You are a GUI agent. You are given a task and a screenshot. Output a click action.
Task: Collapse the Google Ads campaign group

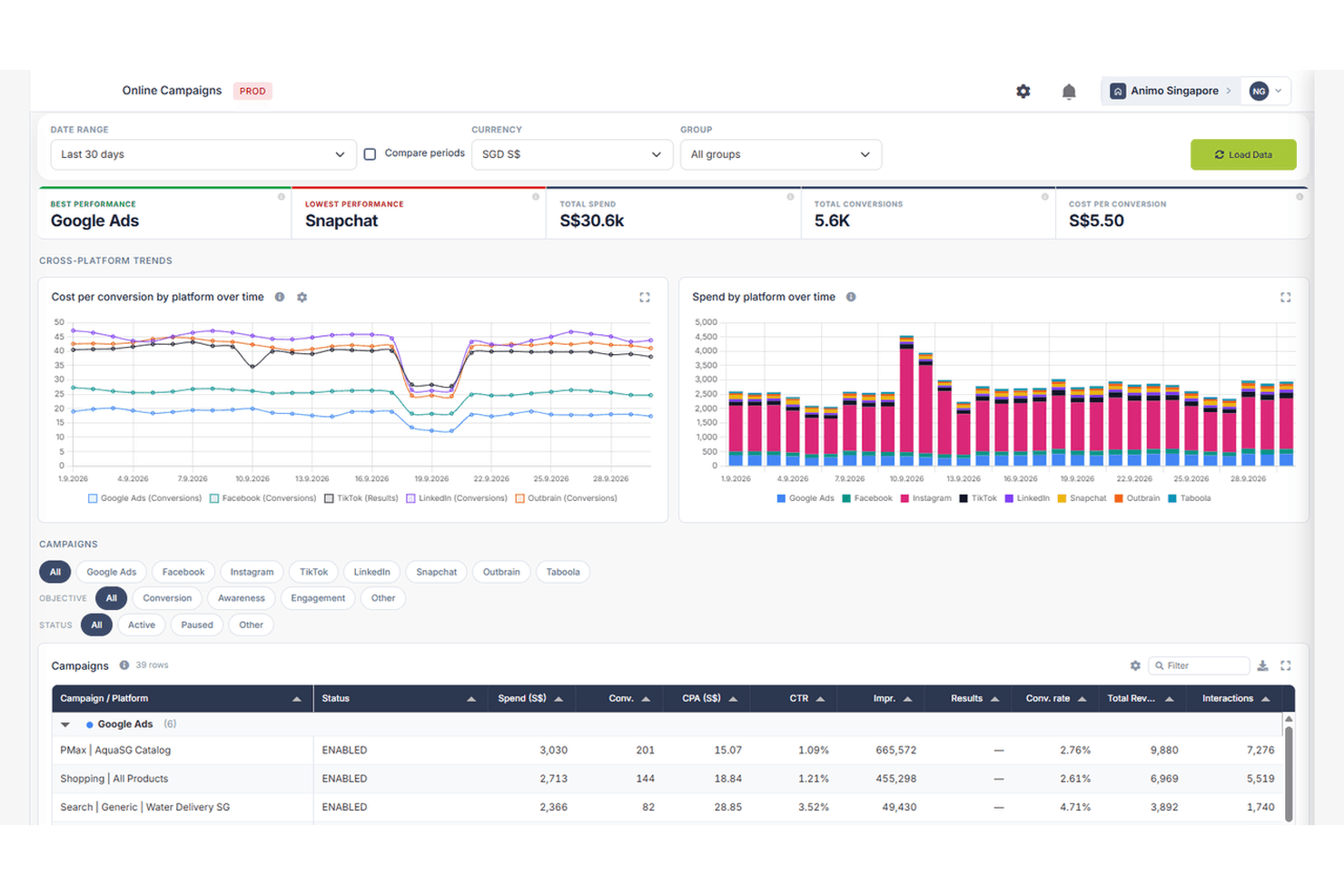(65, 724)
